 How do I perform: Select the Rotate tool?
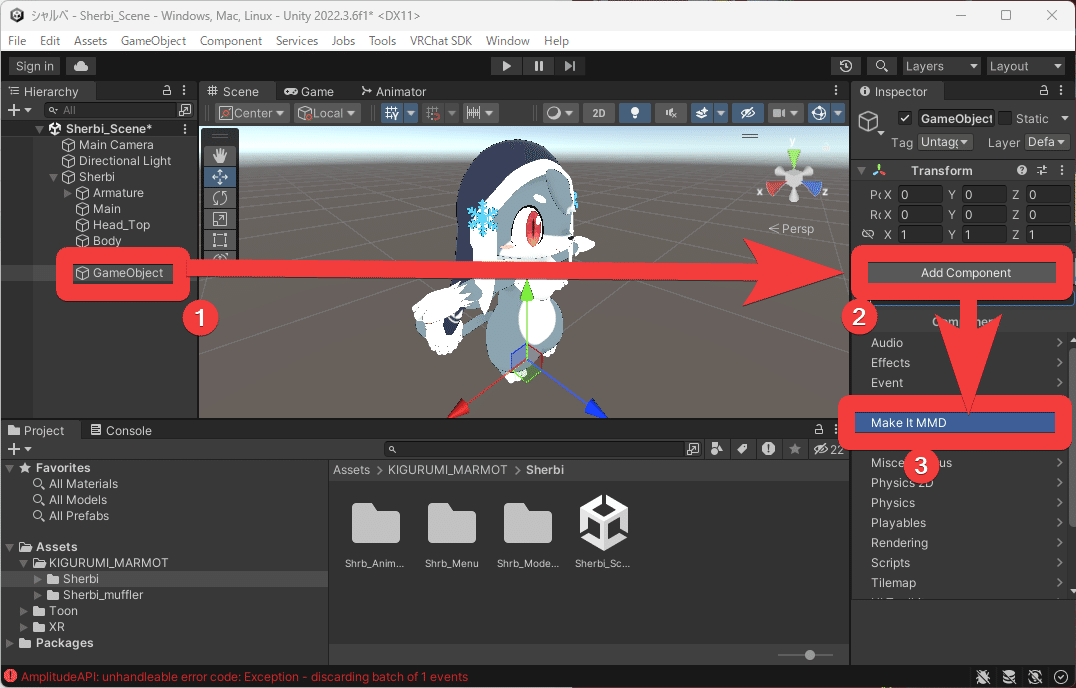point(220,198)
